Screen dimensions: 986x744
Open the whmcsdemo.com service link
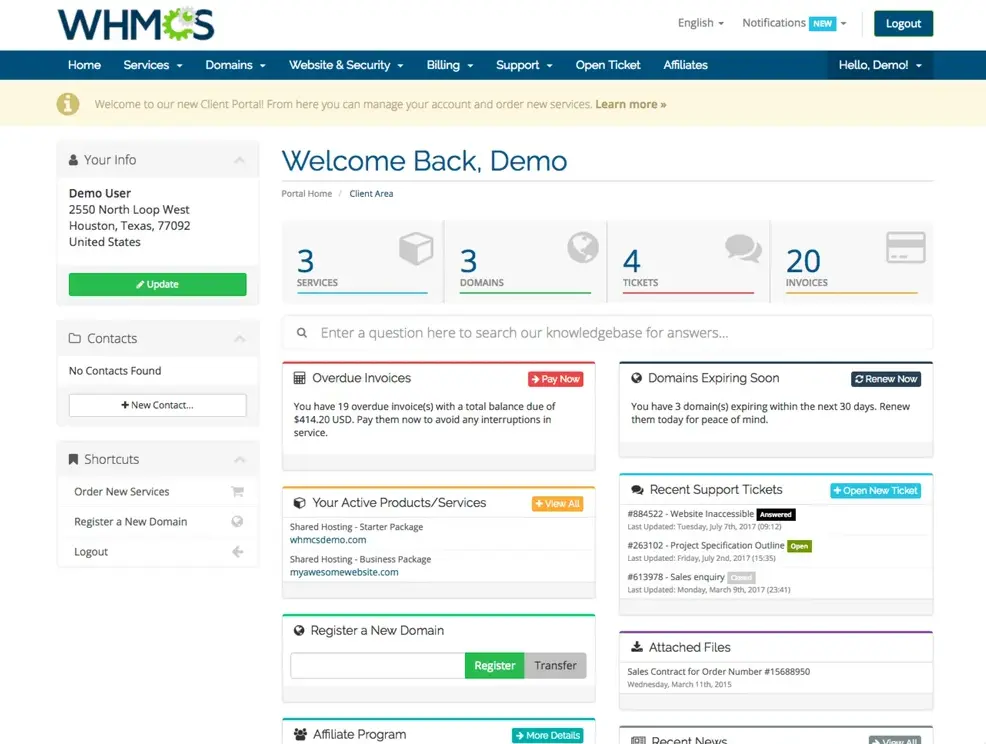tap(329, 540)
